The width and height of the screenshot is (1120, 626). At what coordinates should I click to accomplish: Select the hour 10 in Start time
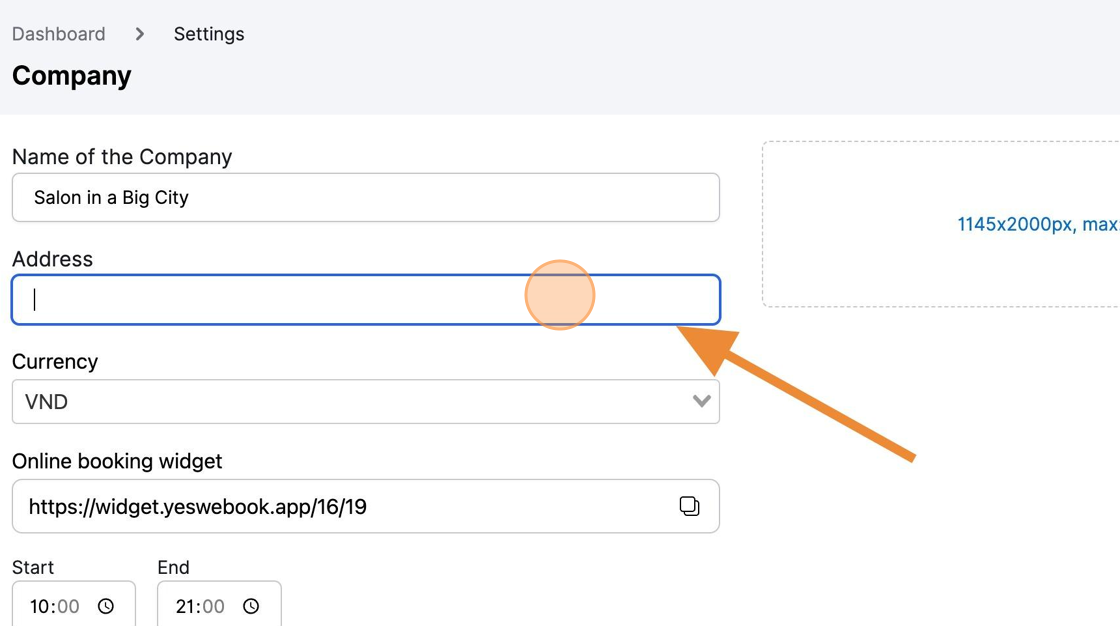click(x=39, y=606)
